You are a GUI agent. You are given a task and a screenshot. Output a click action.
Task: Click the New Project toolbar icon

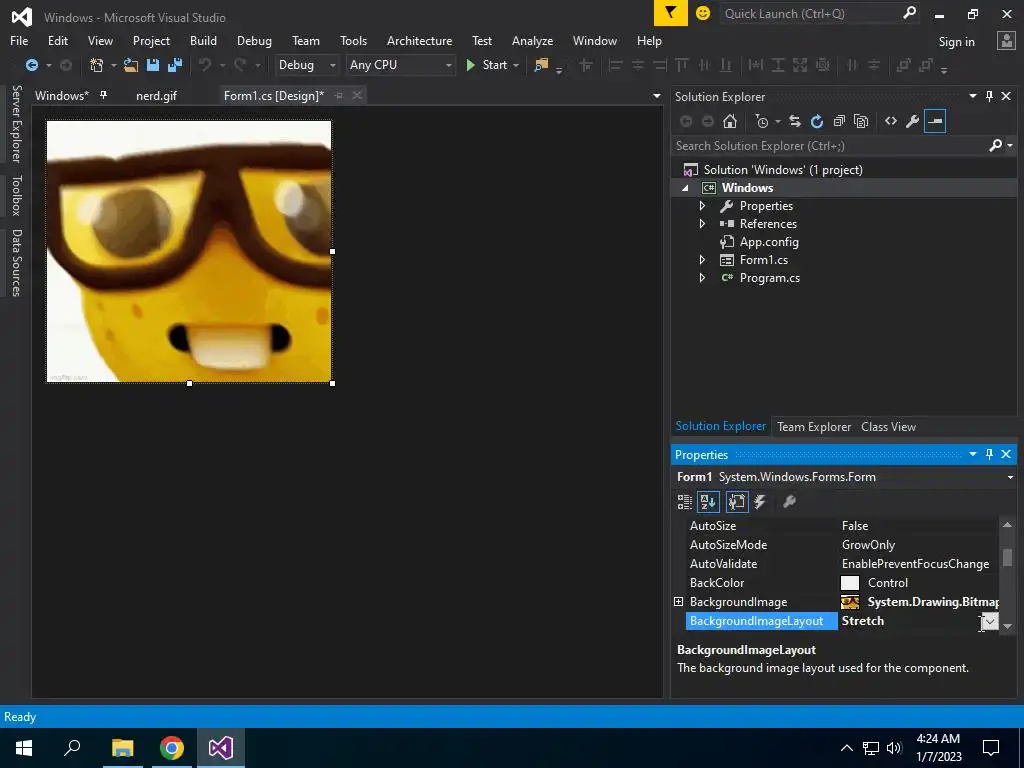click(x=97, y=65)
